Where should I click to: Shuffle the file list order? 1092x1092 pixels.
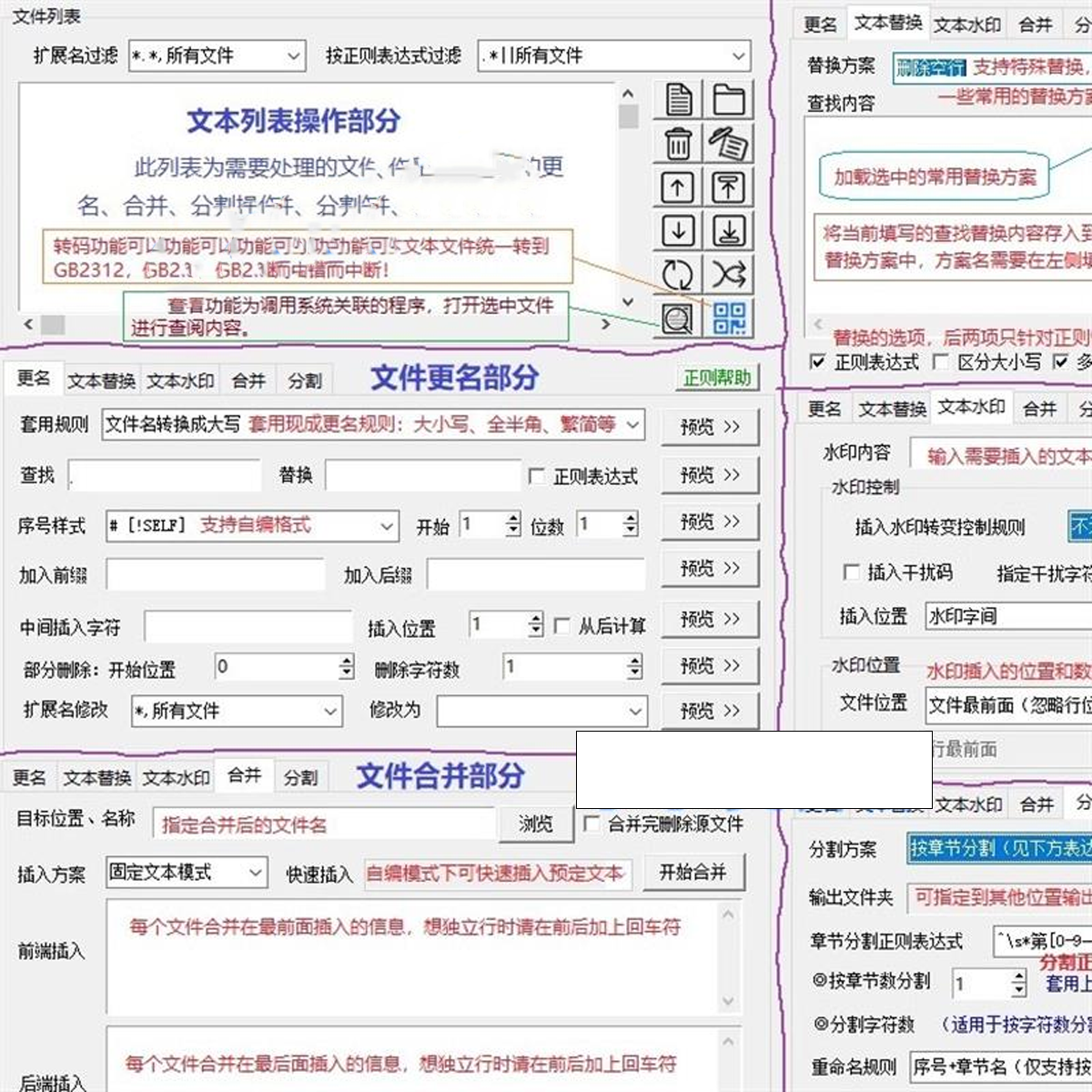tap(731, 276)
